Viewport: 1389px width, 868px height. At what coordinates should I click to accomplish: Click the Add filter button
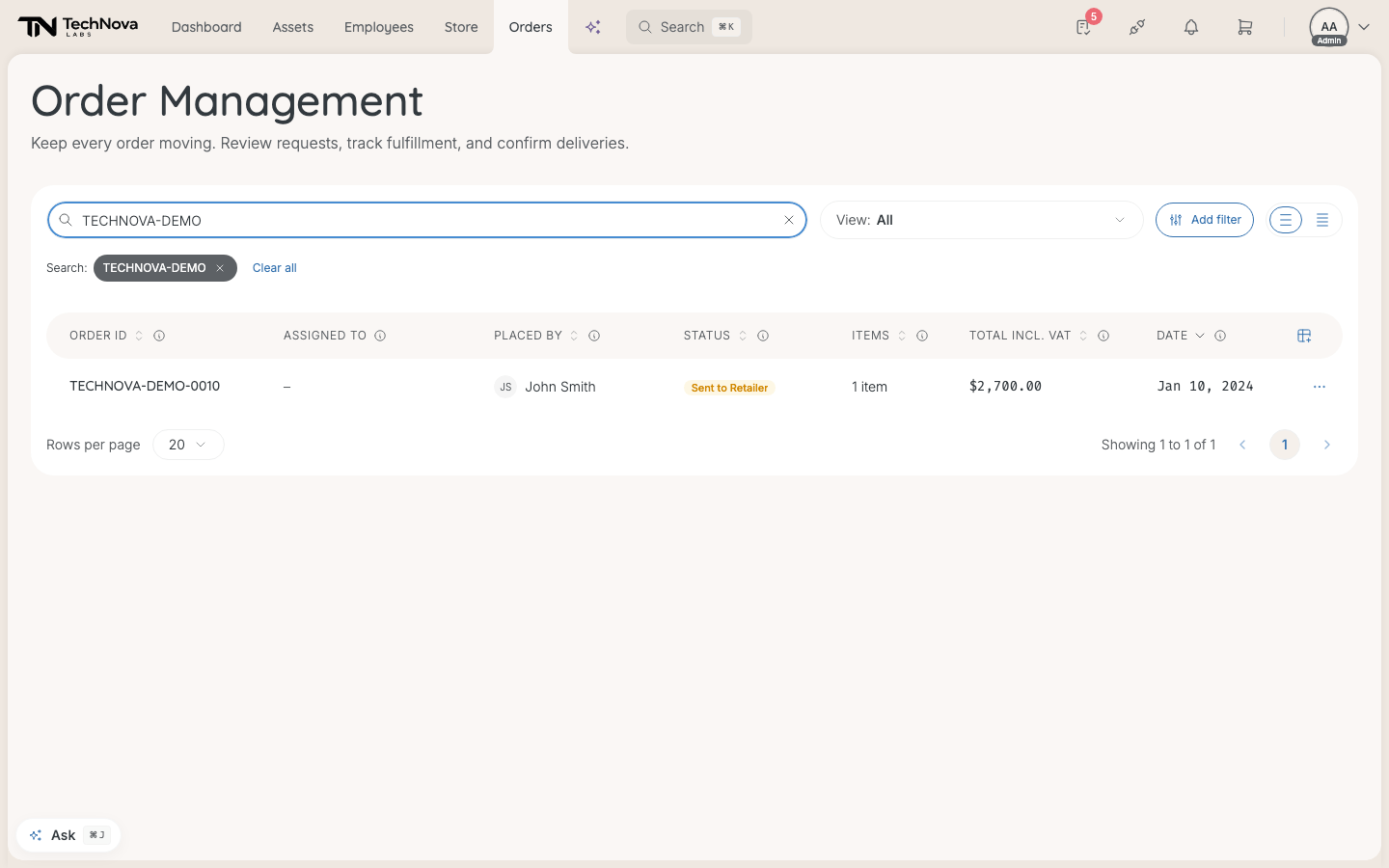[x=1205, y=220]
